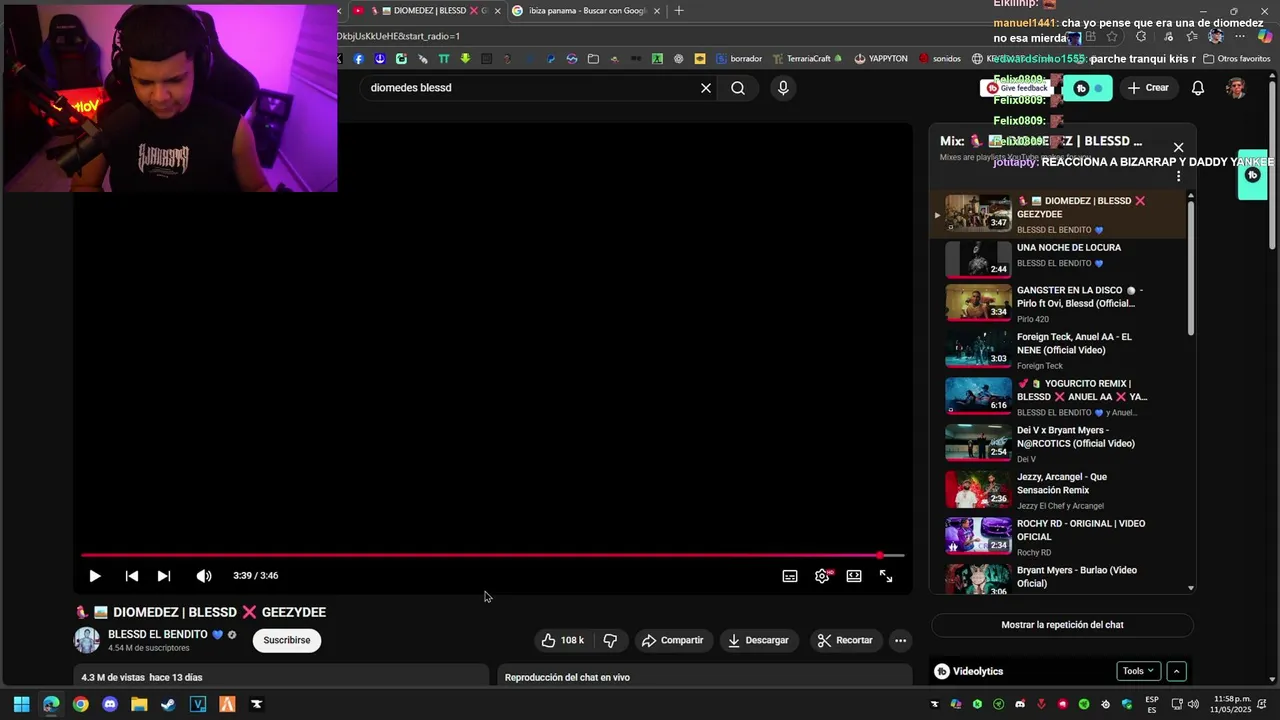Click the Give feedback button

pyautogui.click(x=1018, y=88)
